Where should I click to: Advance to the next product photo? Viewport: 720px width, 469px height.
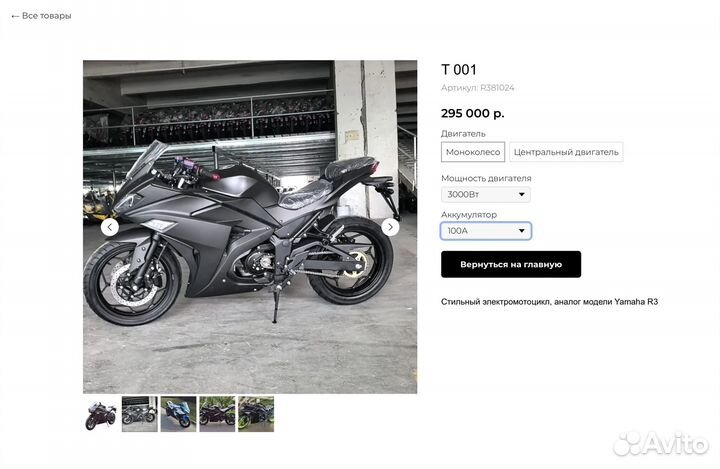[x=390, y=227]
